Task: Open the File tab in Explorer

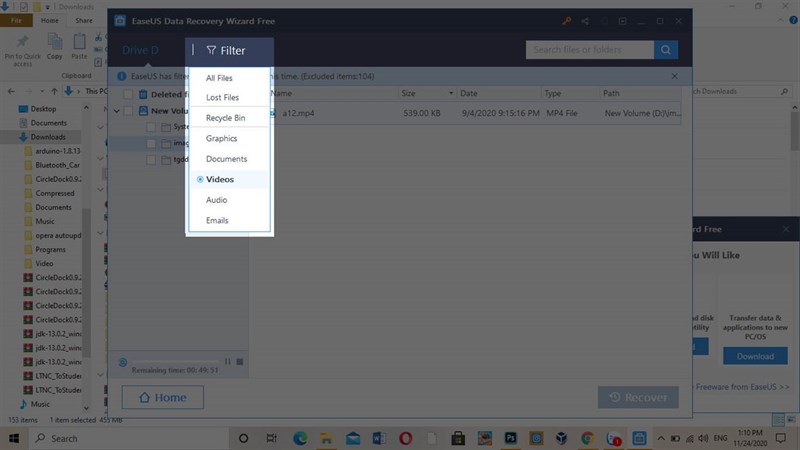Action: coord(16,20)
